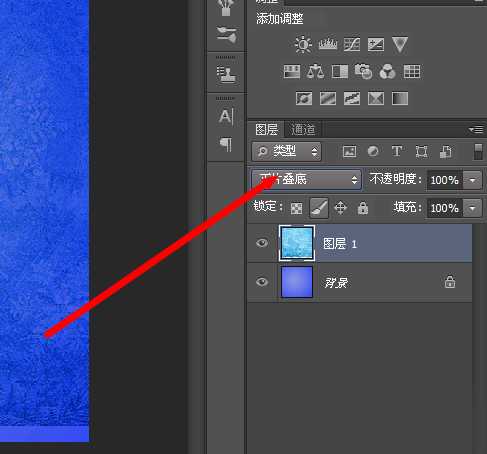
Task: Add a Channel Mixer adjustment
Action: (387, 71)
